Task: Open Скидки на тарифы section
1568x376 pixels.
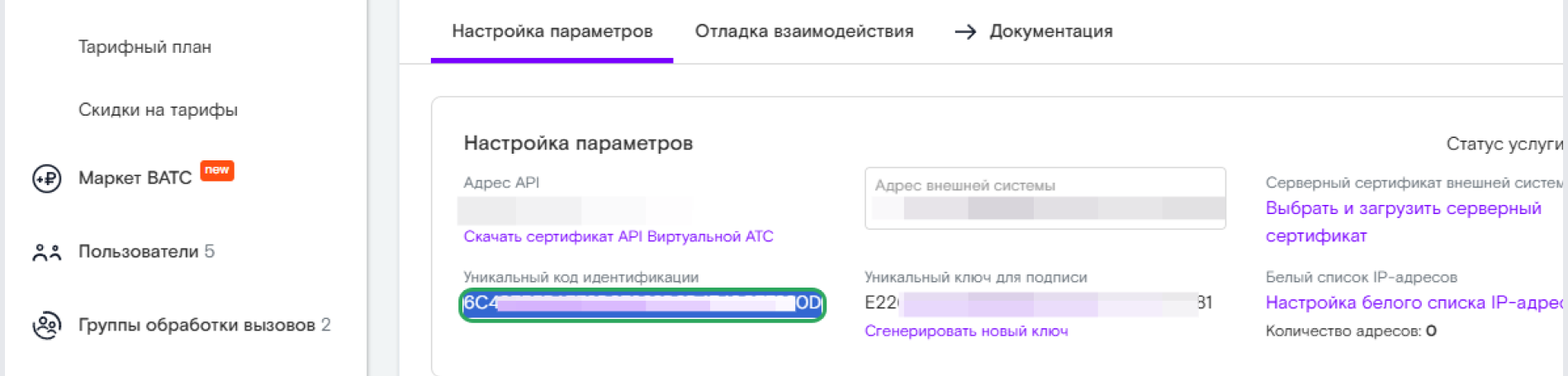Action: pos(158,110)
